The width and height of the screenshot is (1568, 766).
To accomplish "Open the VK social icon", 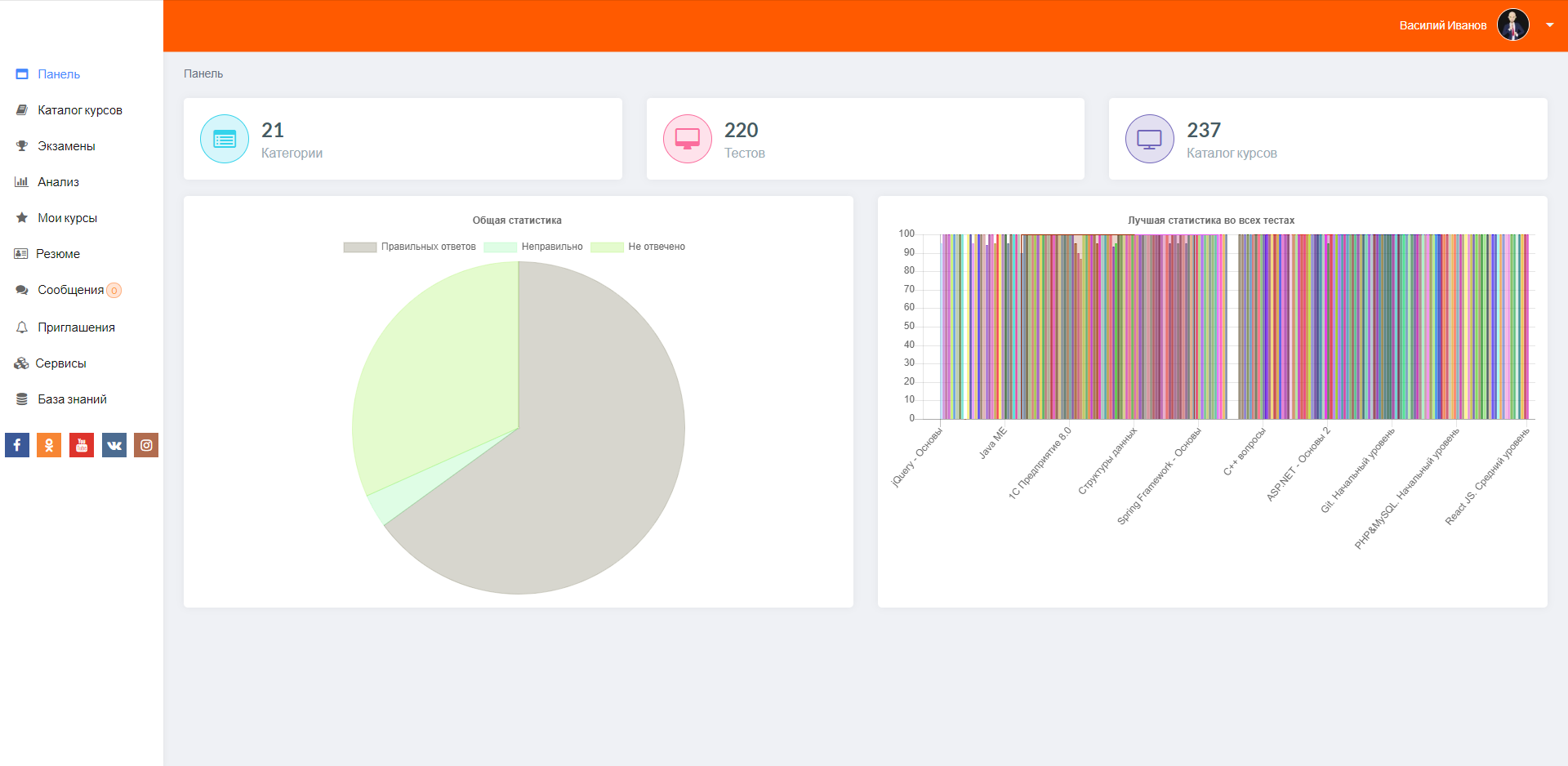I will pos(114,445).
